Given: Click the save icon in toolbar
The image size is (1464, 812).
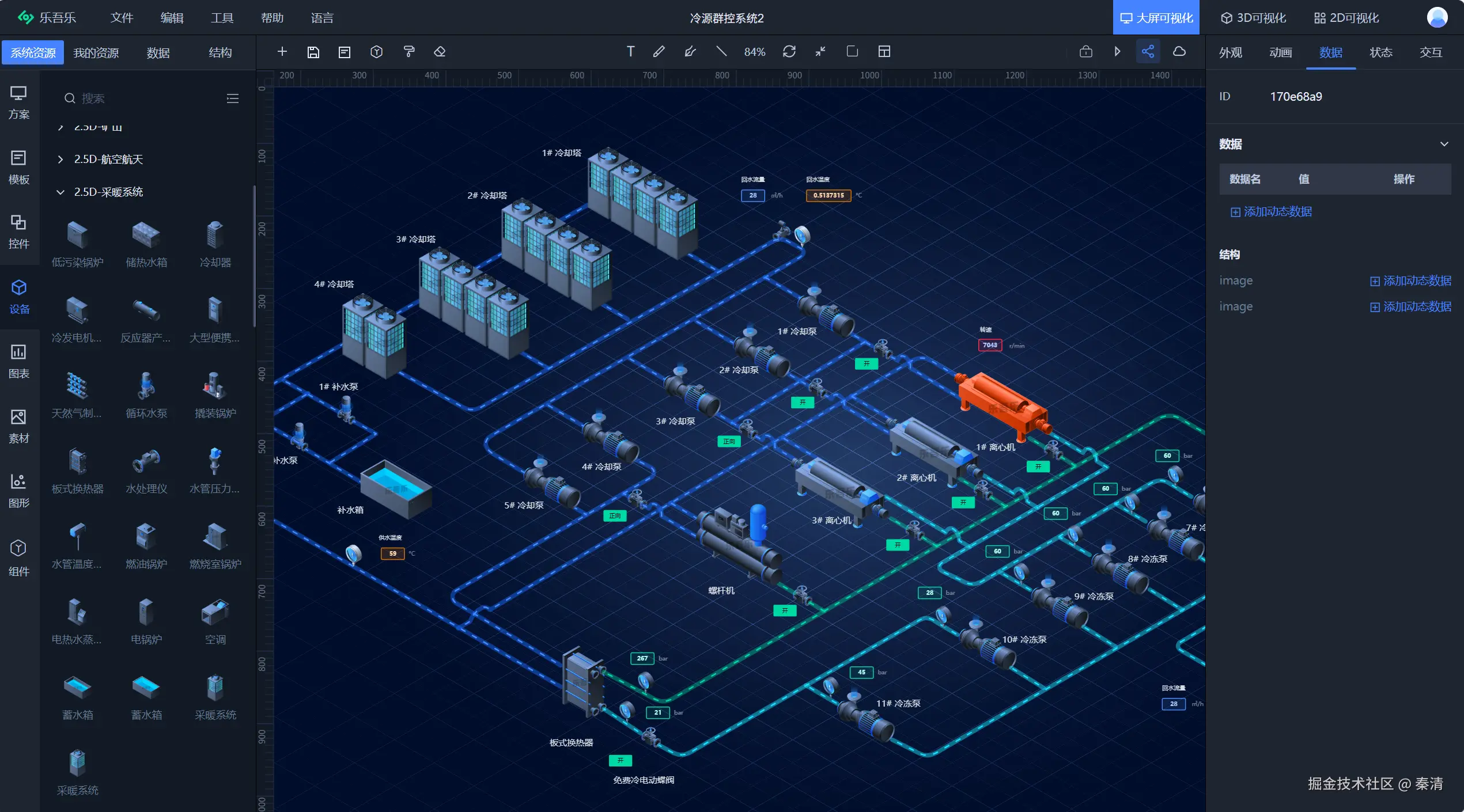Looking at the screenshot, I should coord(313,52).
